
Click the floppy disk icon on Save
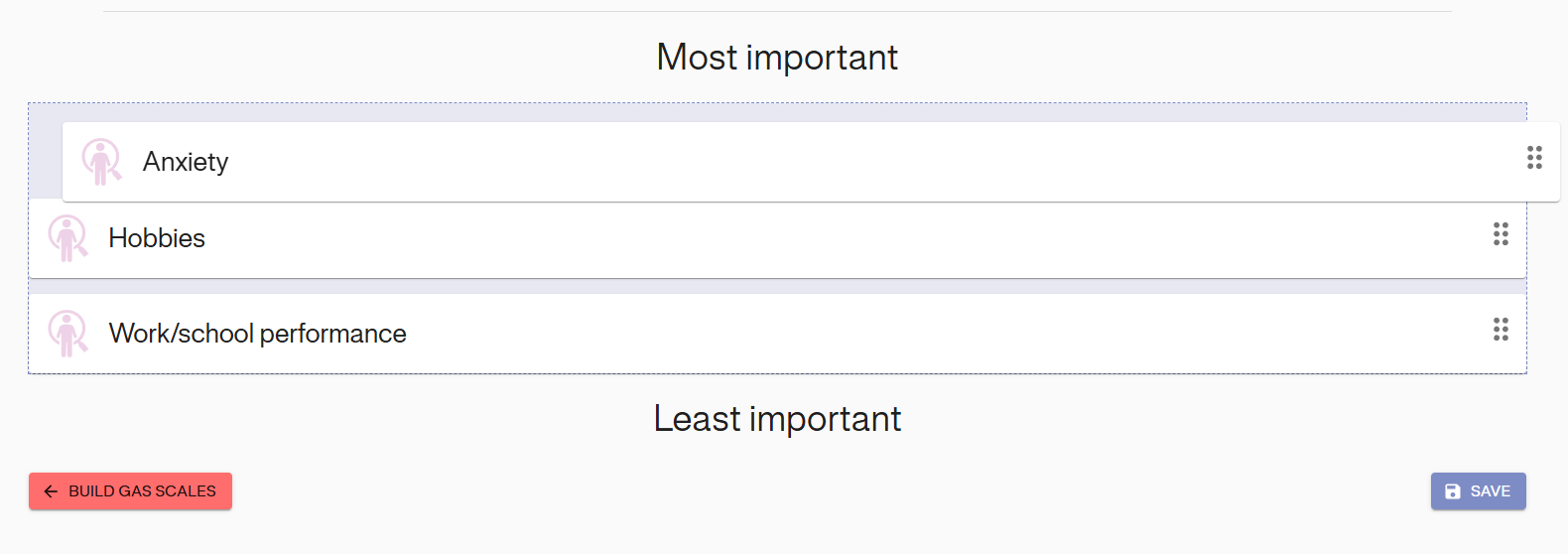[x=1453, y=491]
